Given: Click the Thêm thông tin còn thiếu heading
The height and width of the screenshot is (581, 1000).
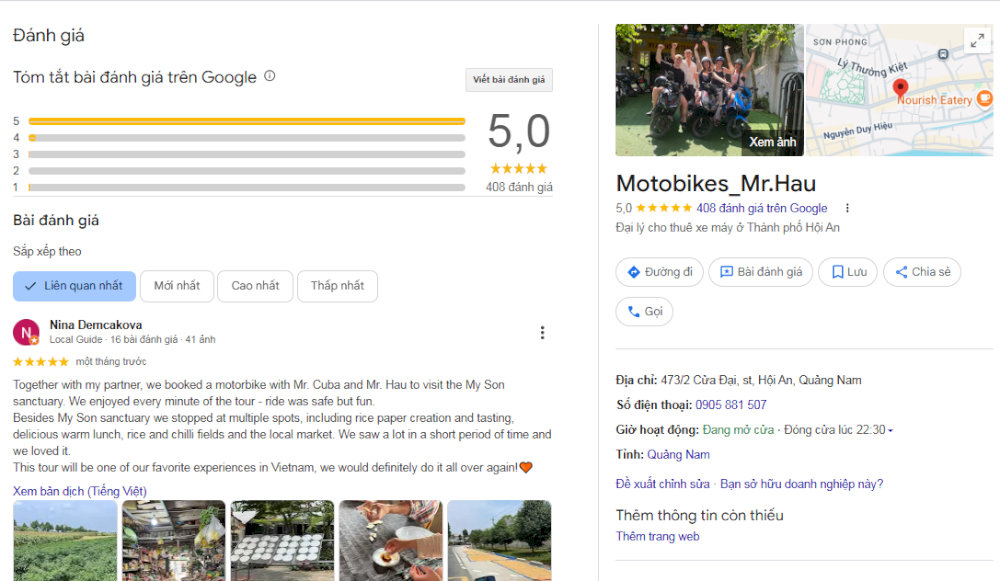Looking at the screenshot, I should click(x=700, y=515).
